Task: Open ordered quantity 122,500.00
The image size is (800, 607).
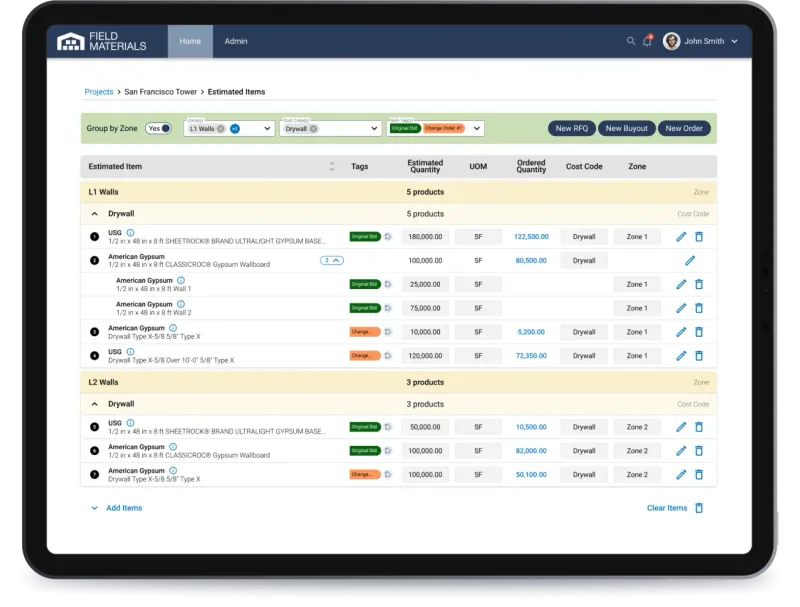Action: (531, 237)
